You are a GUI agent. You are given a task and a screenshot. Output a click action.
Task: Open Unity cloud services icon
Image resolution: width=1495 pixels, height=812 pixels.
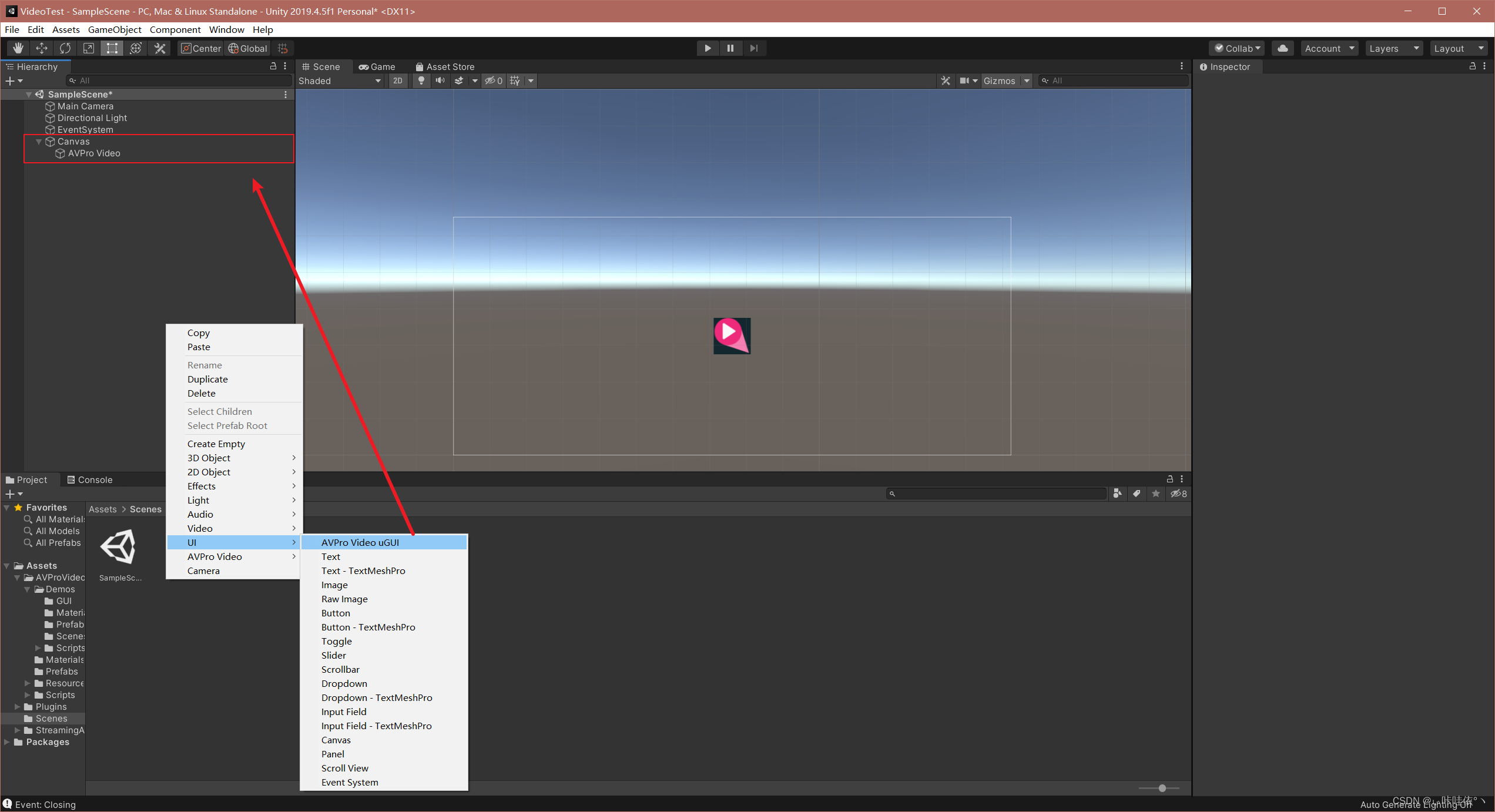point(1283,48)
